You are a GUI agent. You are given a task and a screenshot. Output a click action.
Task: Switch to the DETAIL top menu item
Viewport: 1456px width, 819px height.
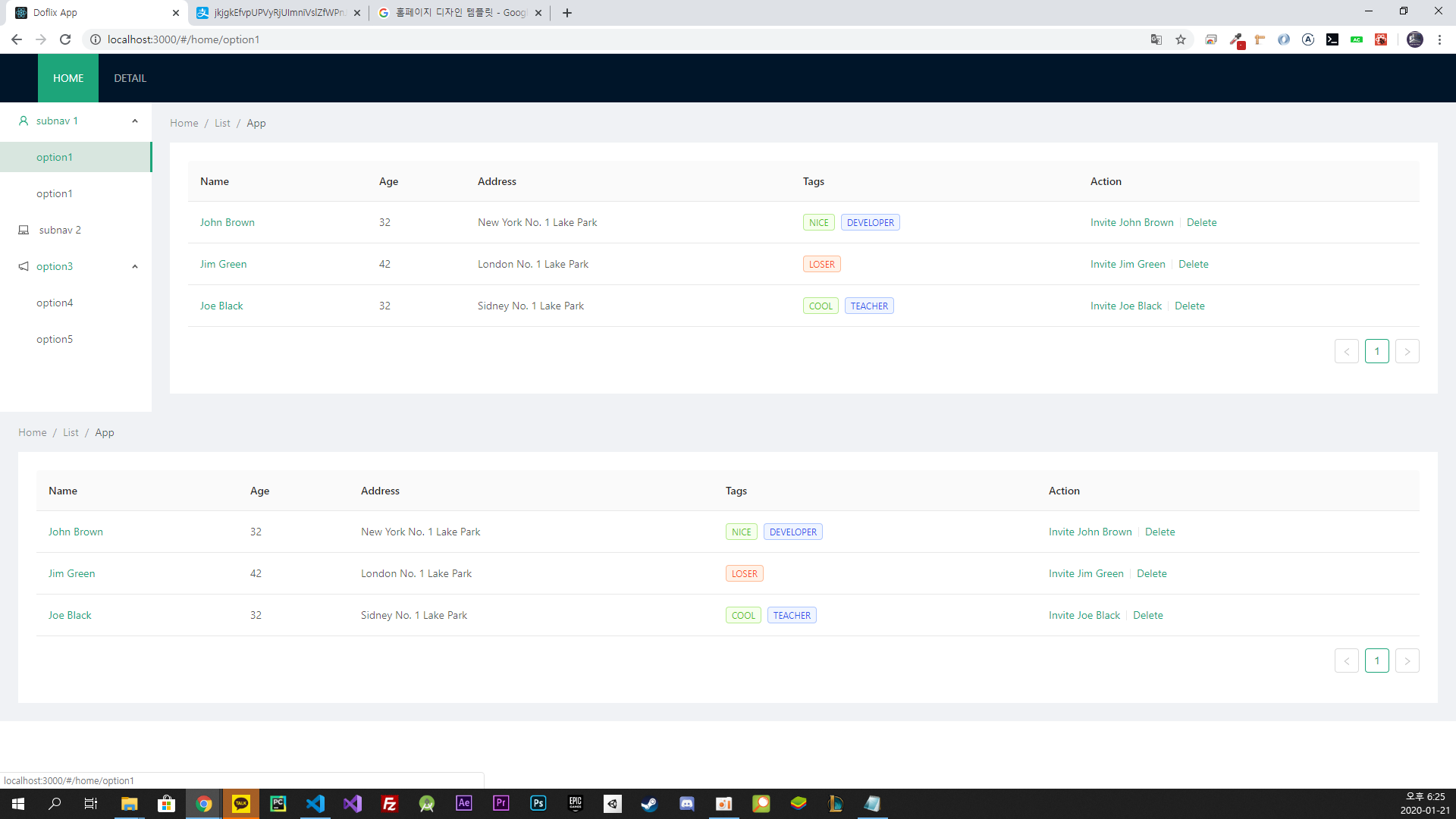pyautogui.click(x=130, y=78)
